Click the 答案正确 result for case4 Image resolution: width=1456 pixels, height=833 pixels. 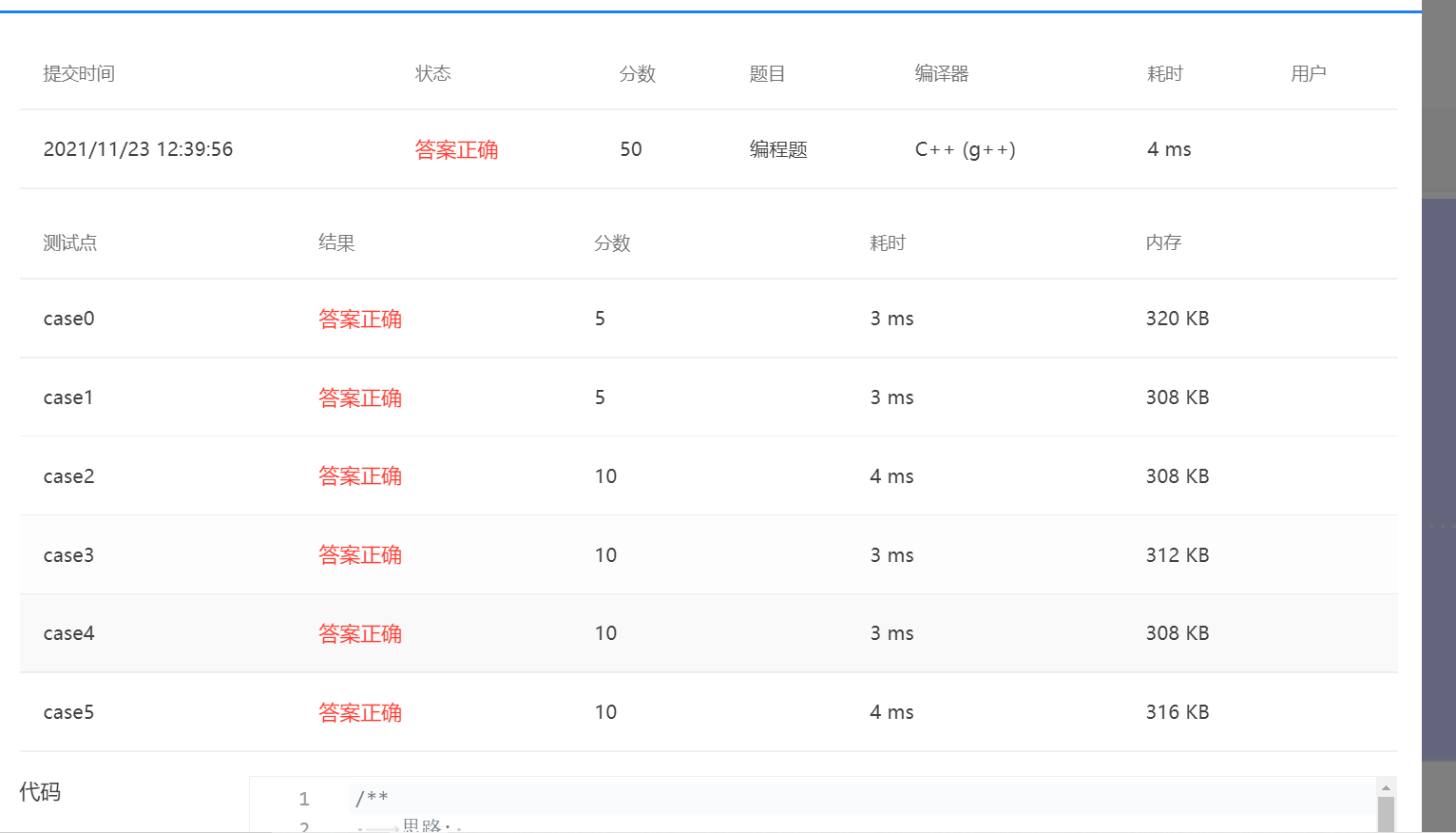tap(360, 633)
